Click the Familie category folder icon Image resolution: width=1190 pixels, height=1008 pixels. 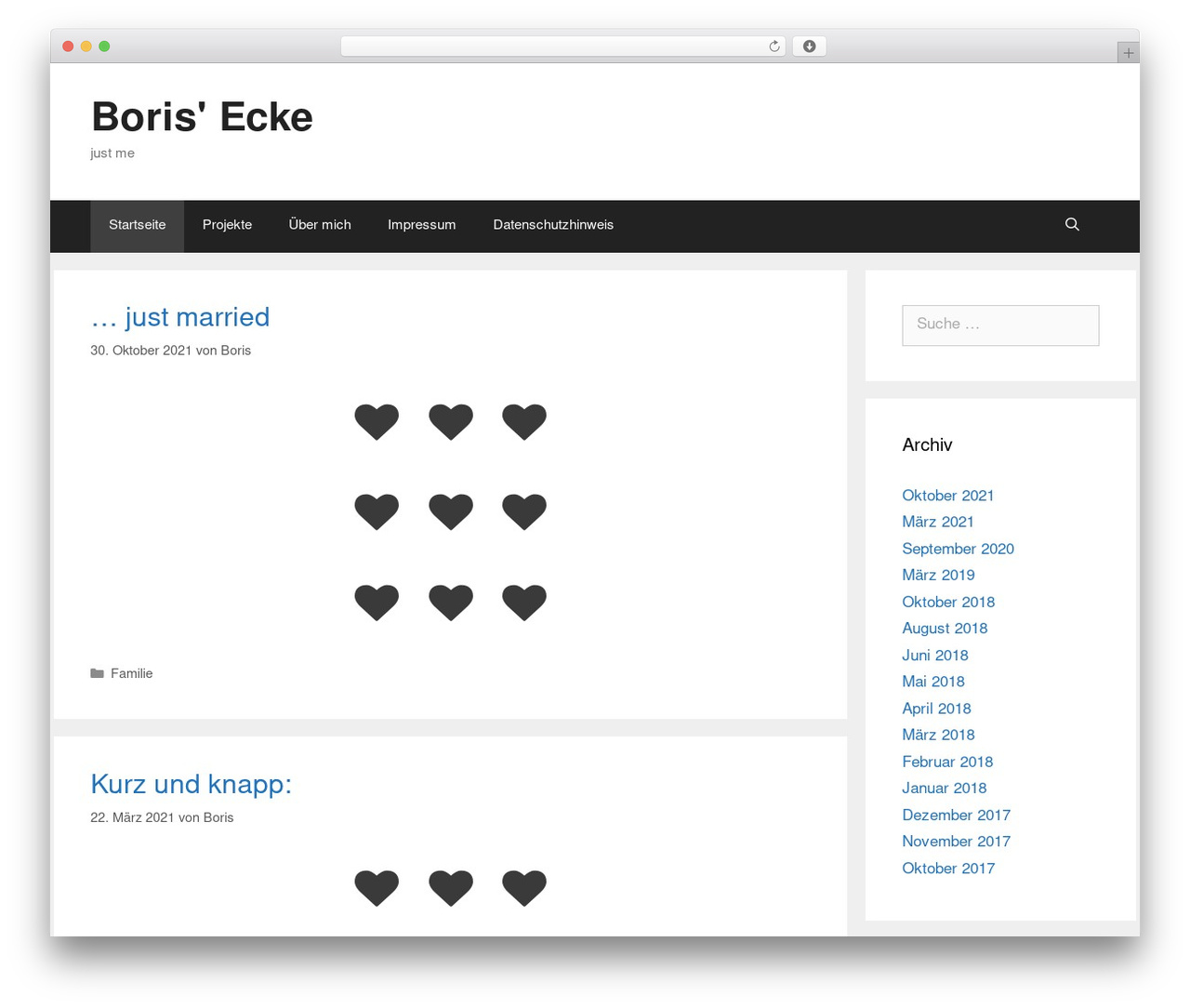[x=97, y=673]
